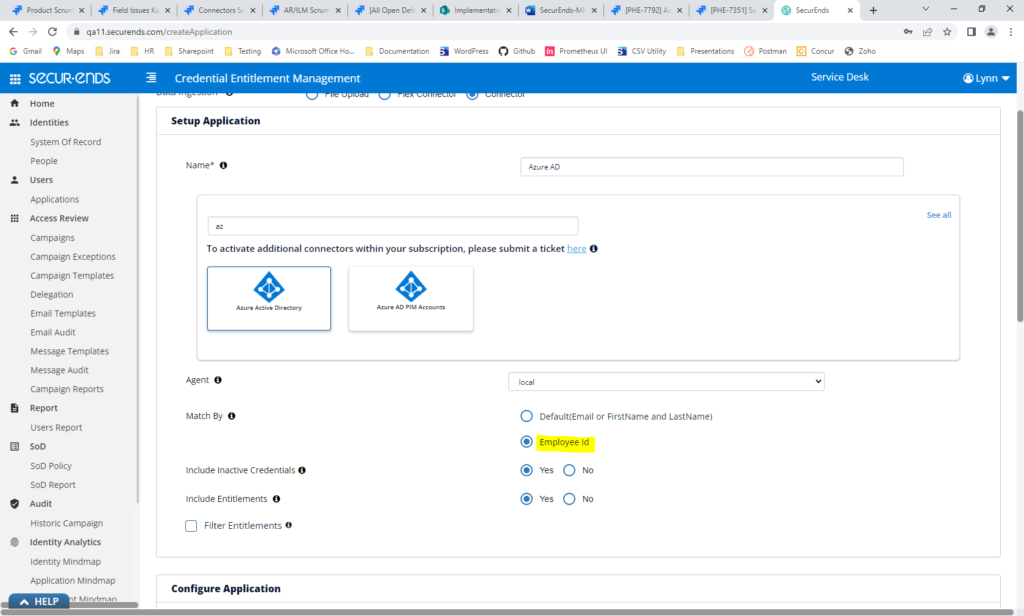Check the Filter Entitlements checkbox
This screenshot has height=616, width=1024.
tap(191, 526)
